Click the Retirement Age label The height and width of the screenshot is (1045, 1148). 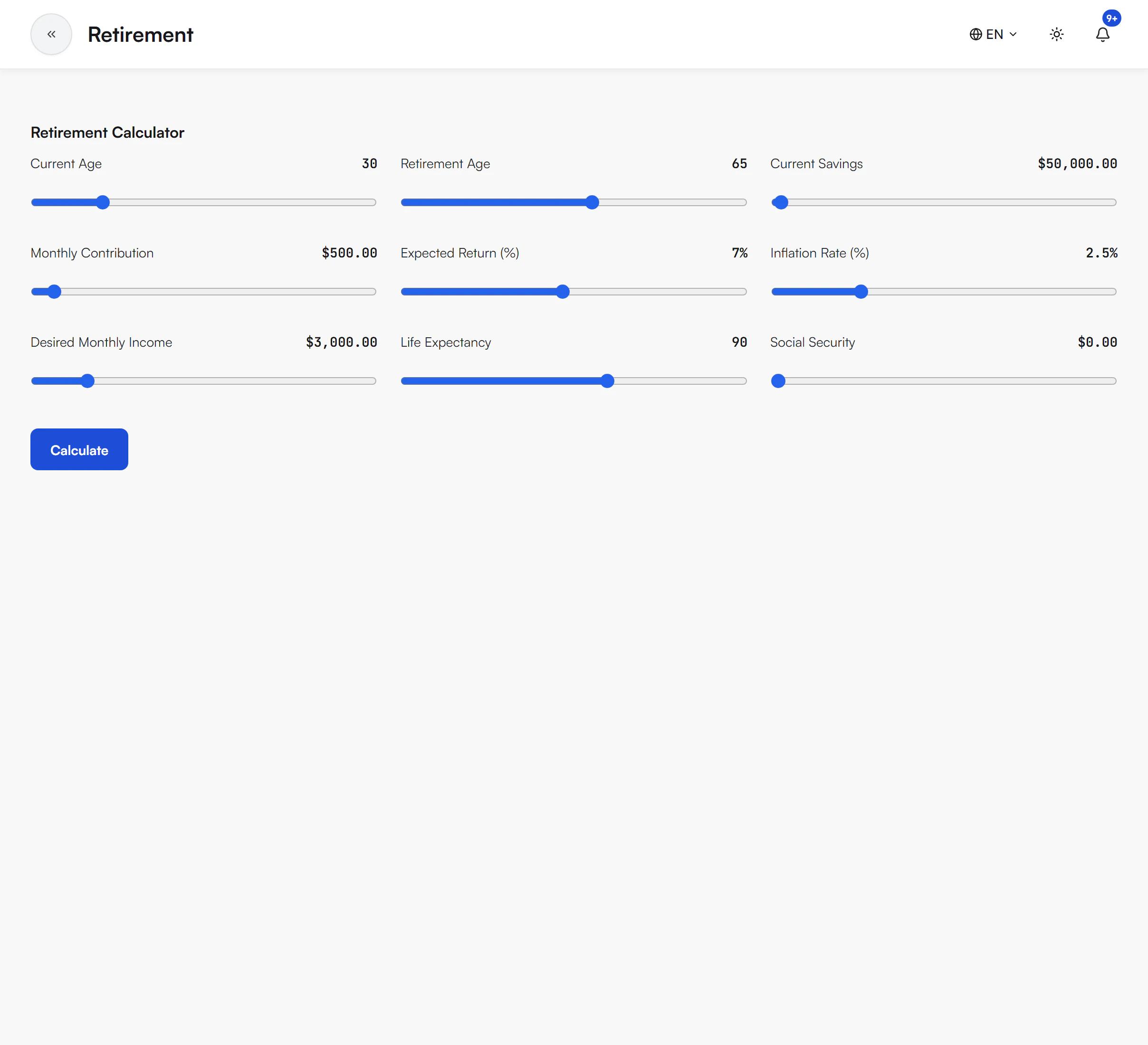point(445,164)
